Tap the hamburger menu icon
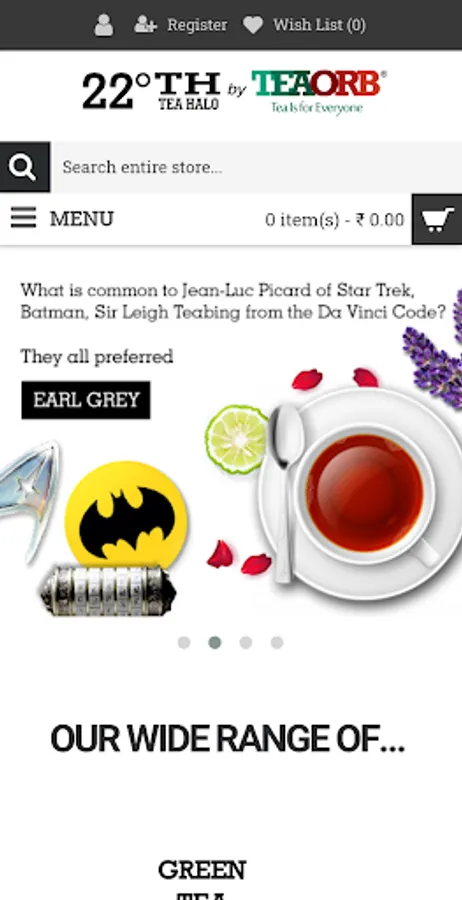 pos(24,218)
